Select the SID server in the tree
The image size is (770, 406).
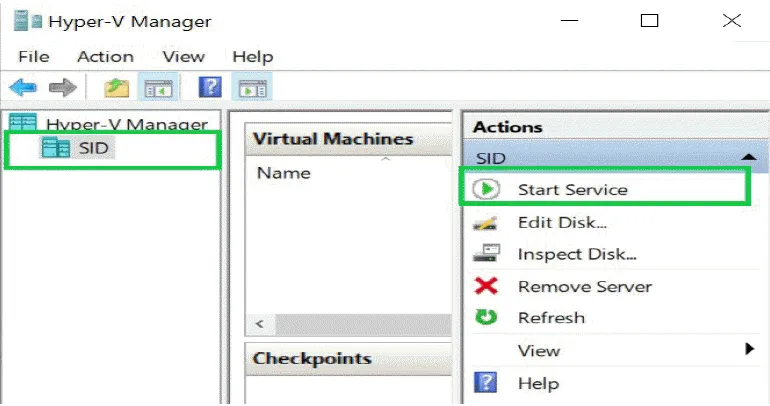coord(93,148)
